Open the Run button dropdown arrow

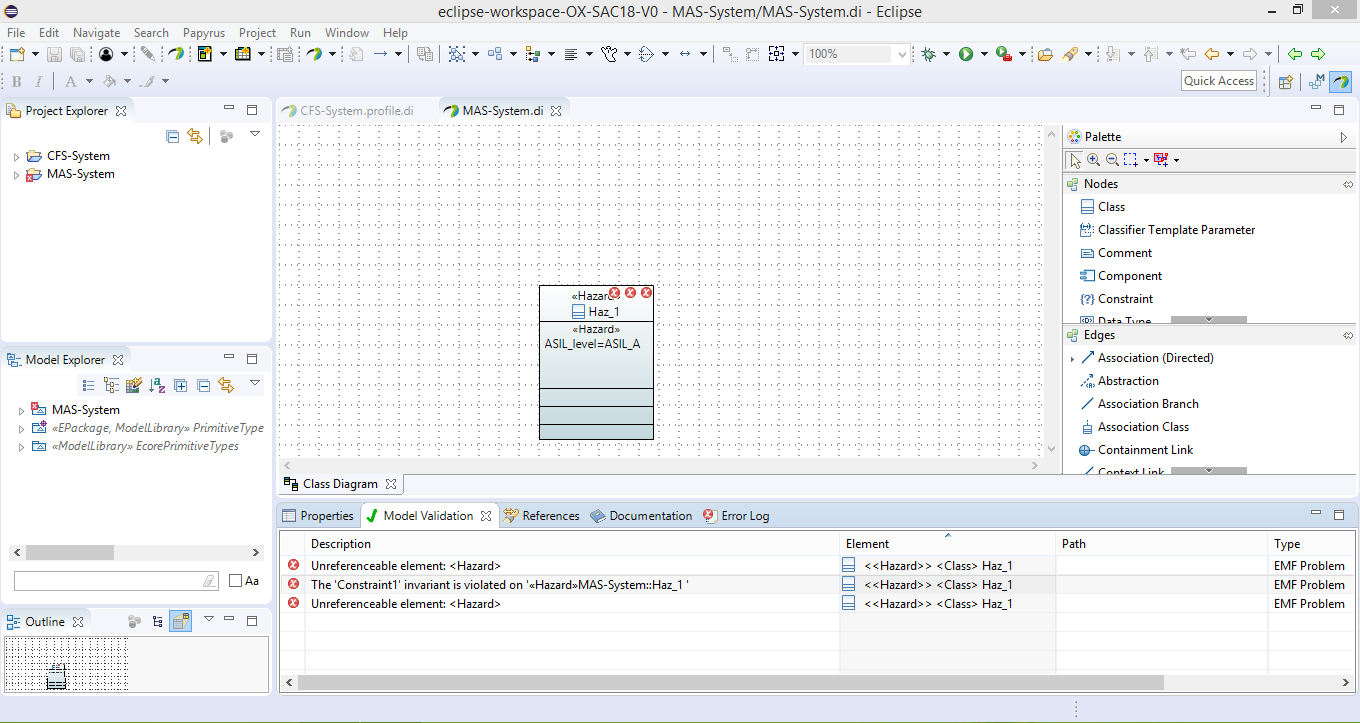coord(984,54)
